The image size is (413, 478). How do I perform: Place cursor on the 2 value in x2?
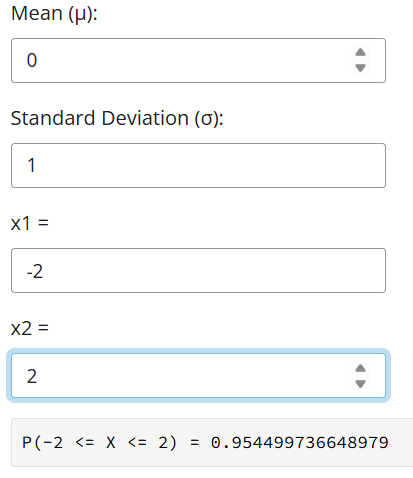pyautogui.click(x=32, y=376)
